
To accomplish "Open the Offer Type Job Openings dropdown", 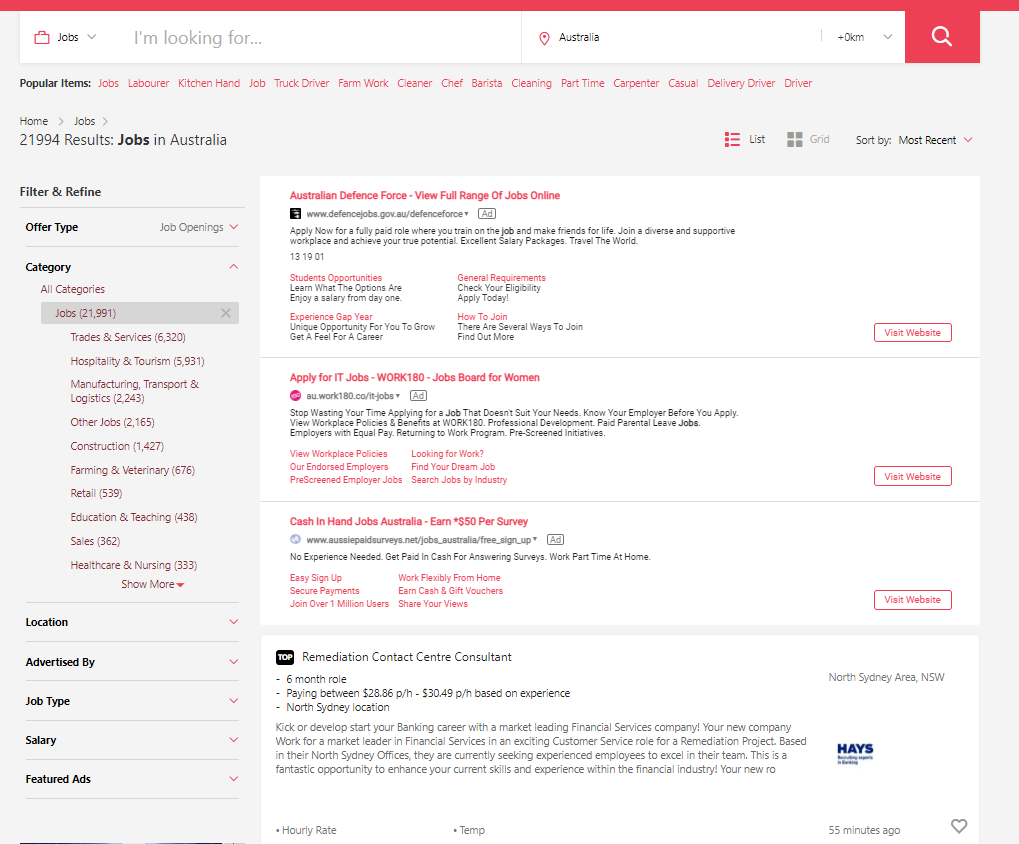I will tap(199, 227).
